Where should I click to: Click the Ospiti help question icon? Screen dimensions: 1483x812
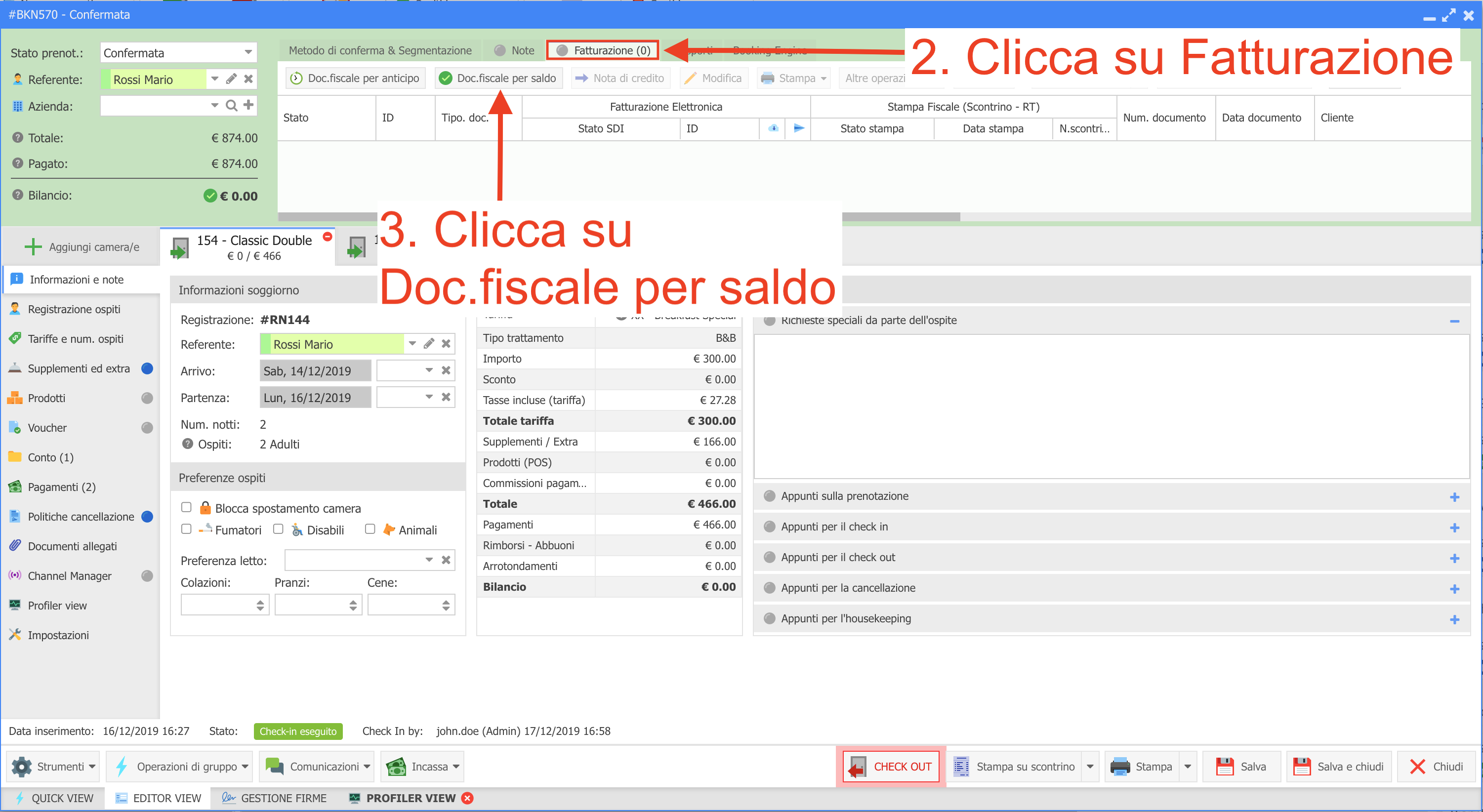coord(187,444)
